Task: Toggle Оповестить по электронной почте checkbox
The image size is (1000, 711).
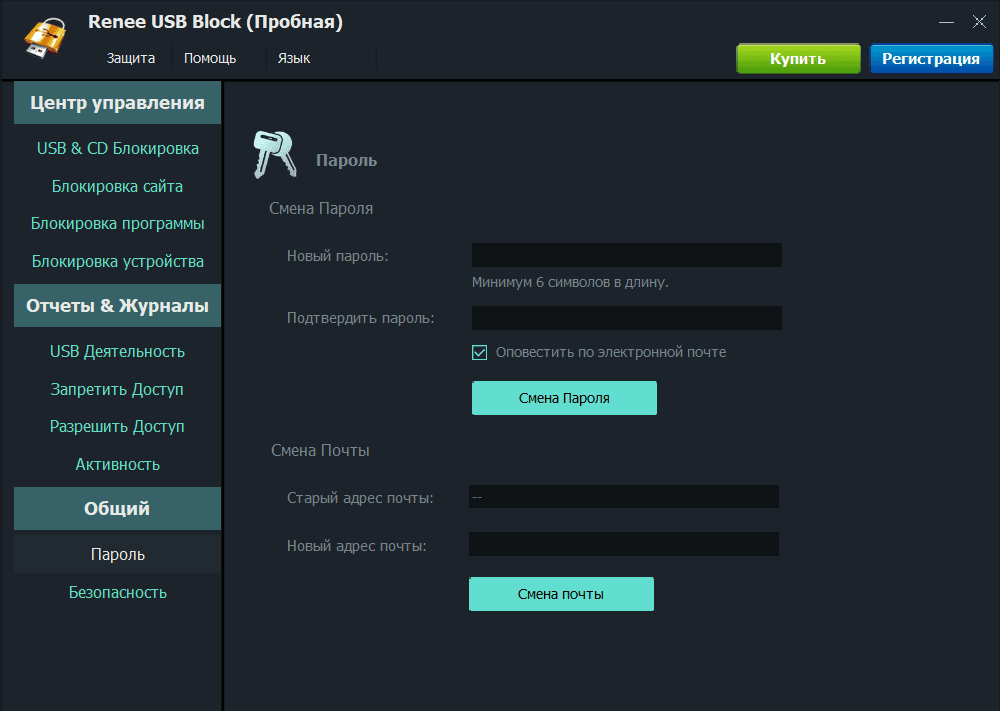Action: (480, 352)
